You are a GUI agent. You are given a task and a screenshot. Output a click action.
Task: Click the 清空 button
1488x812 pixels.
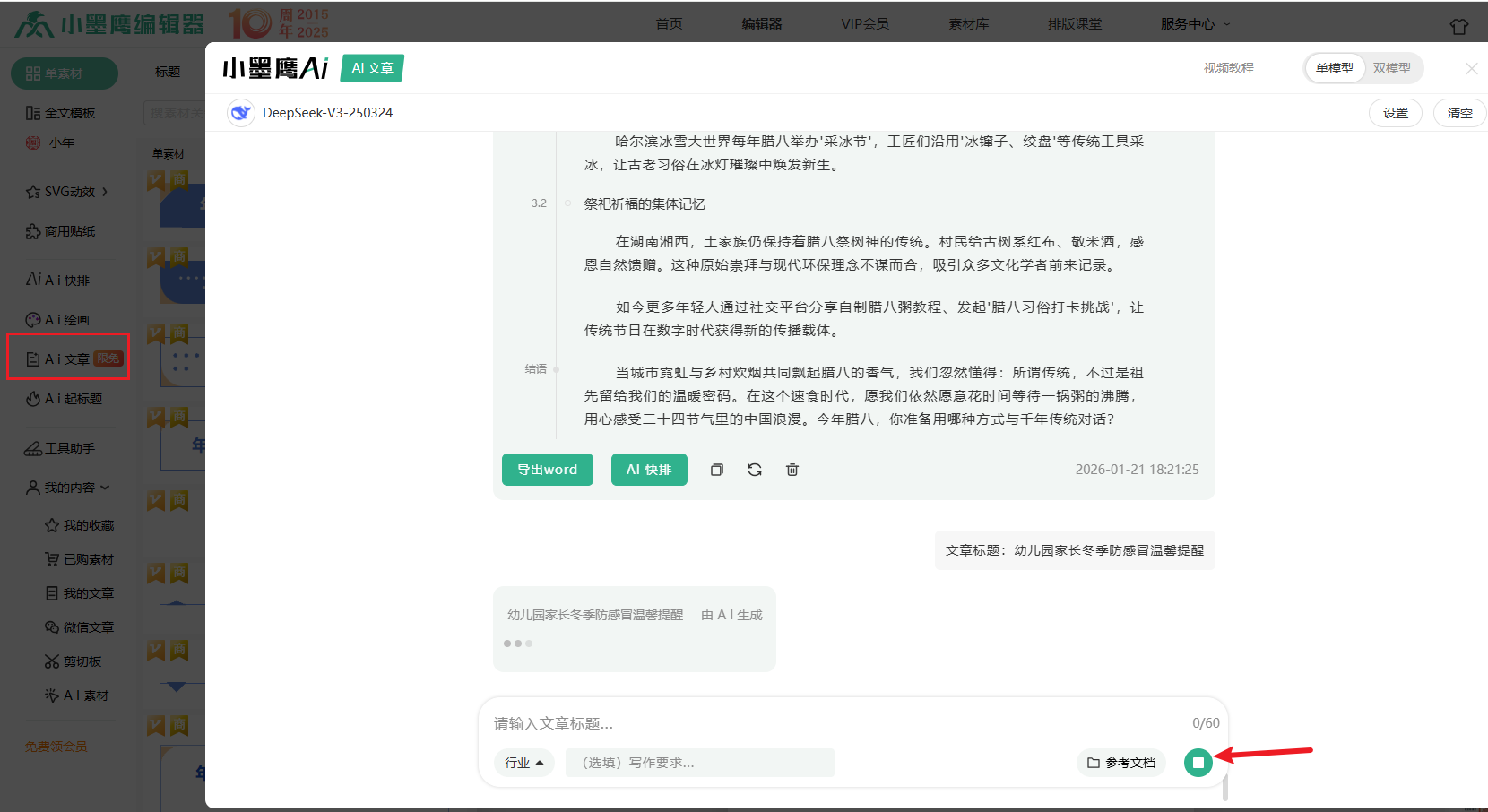point(1459,113)
